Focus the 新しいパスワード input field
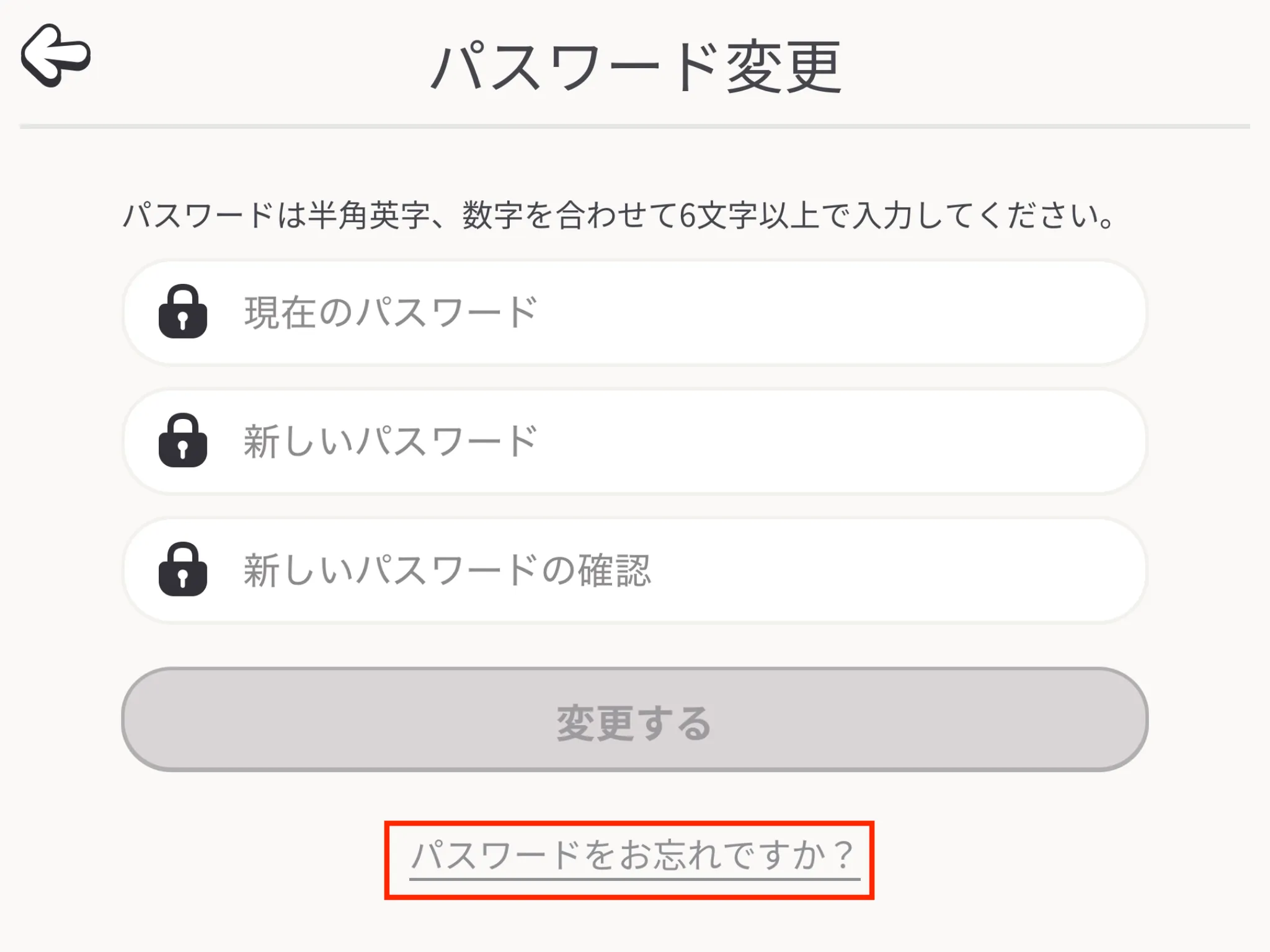Image resolution: width=1270 pixels, height=952 pixels. (x=634, y=441)
